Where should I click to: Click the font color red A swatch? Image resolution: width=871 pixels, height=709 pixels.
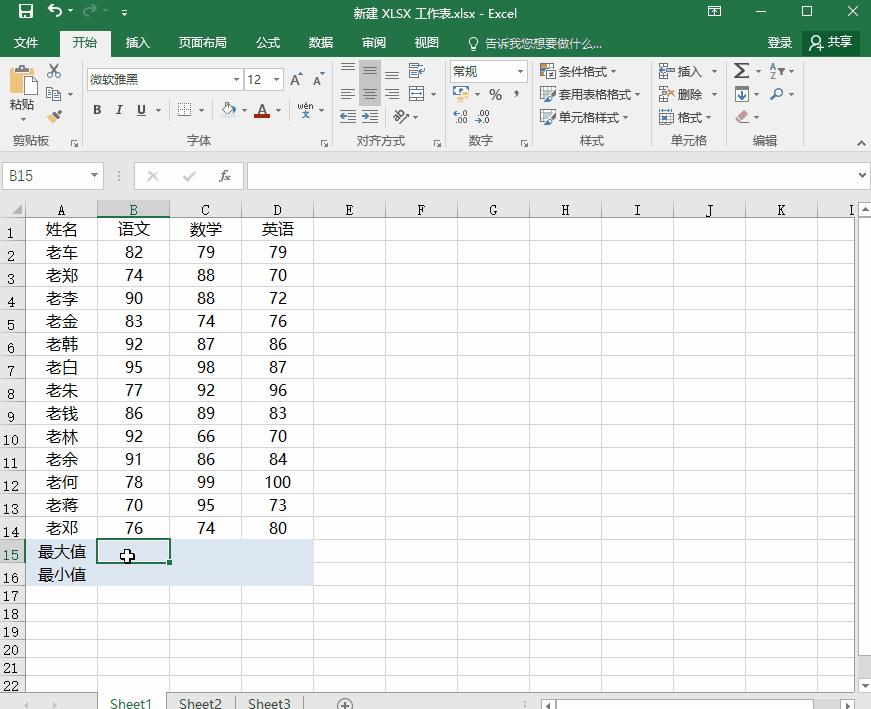[262, 110]
